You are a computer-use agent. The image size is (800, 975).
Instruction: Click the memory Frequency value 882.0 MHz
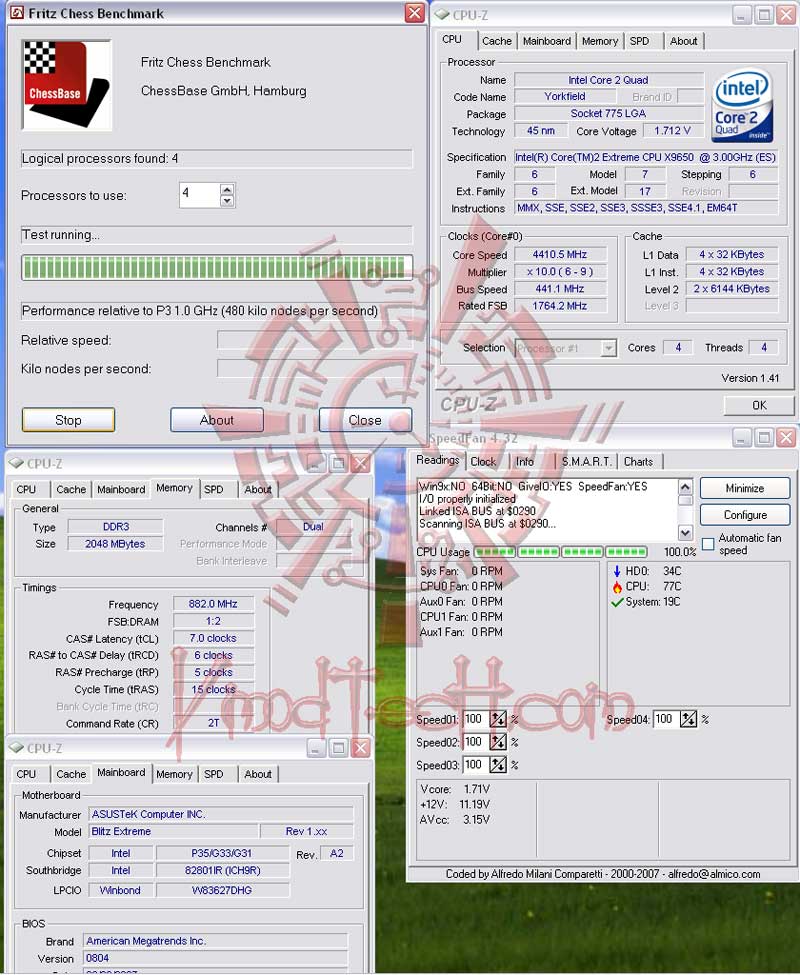tap(213, 604)
